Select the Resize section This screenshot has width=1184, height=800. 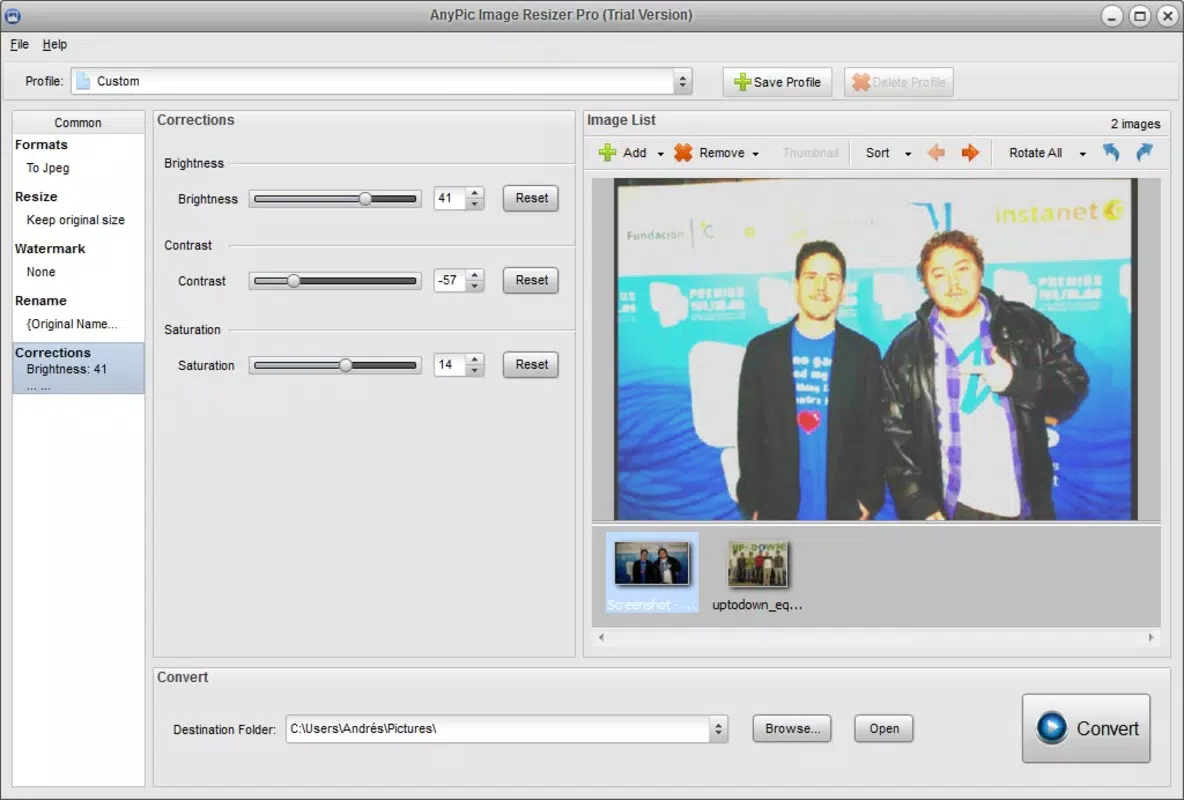point(36,196)
